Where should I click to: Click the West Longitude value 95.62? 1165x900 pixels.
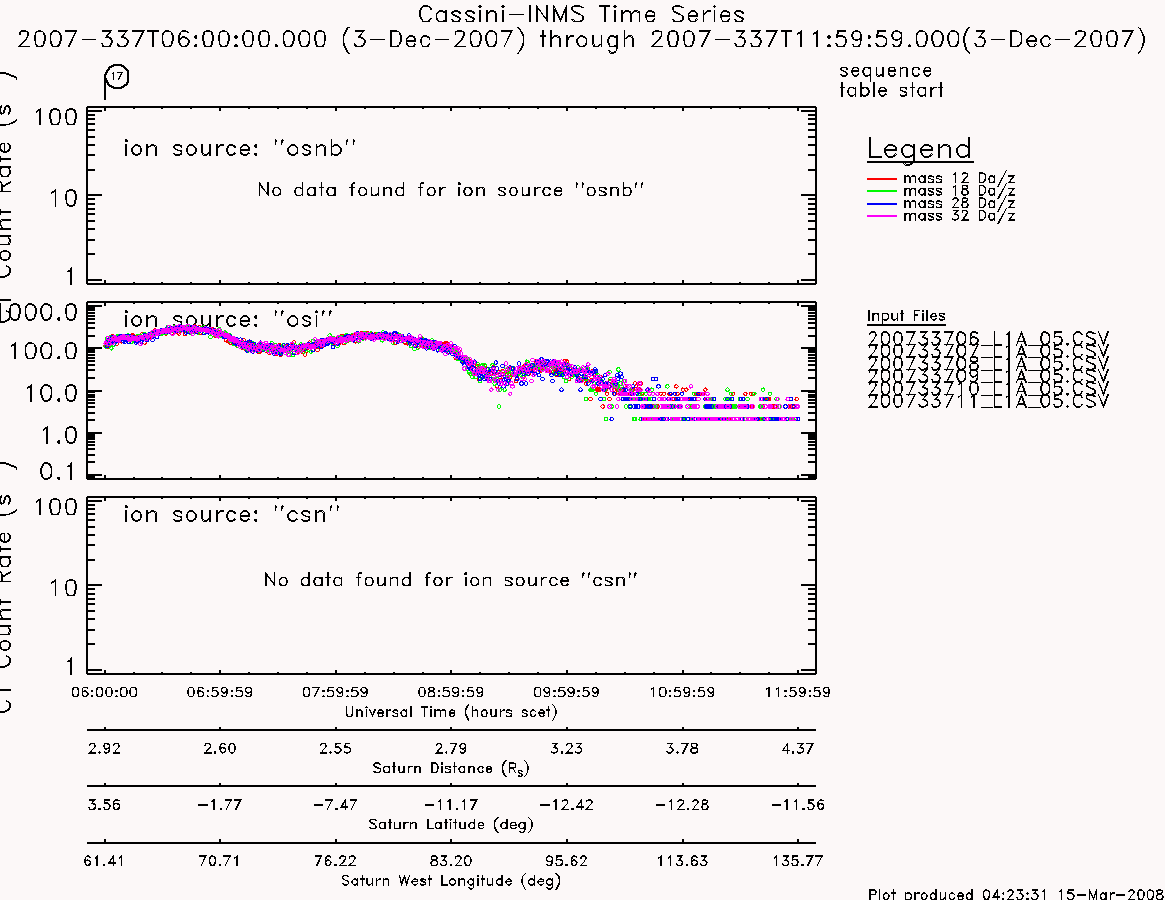(566, 861)
